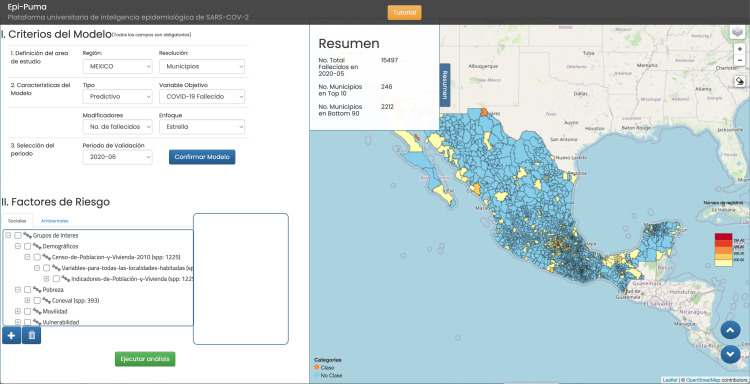The image size is (750, 384).
Task: Check the Coneval checkbox
Action: [x=37, y=300]
